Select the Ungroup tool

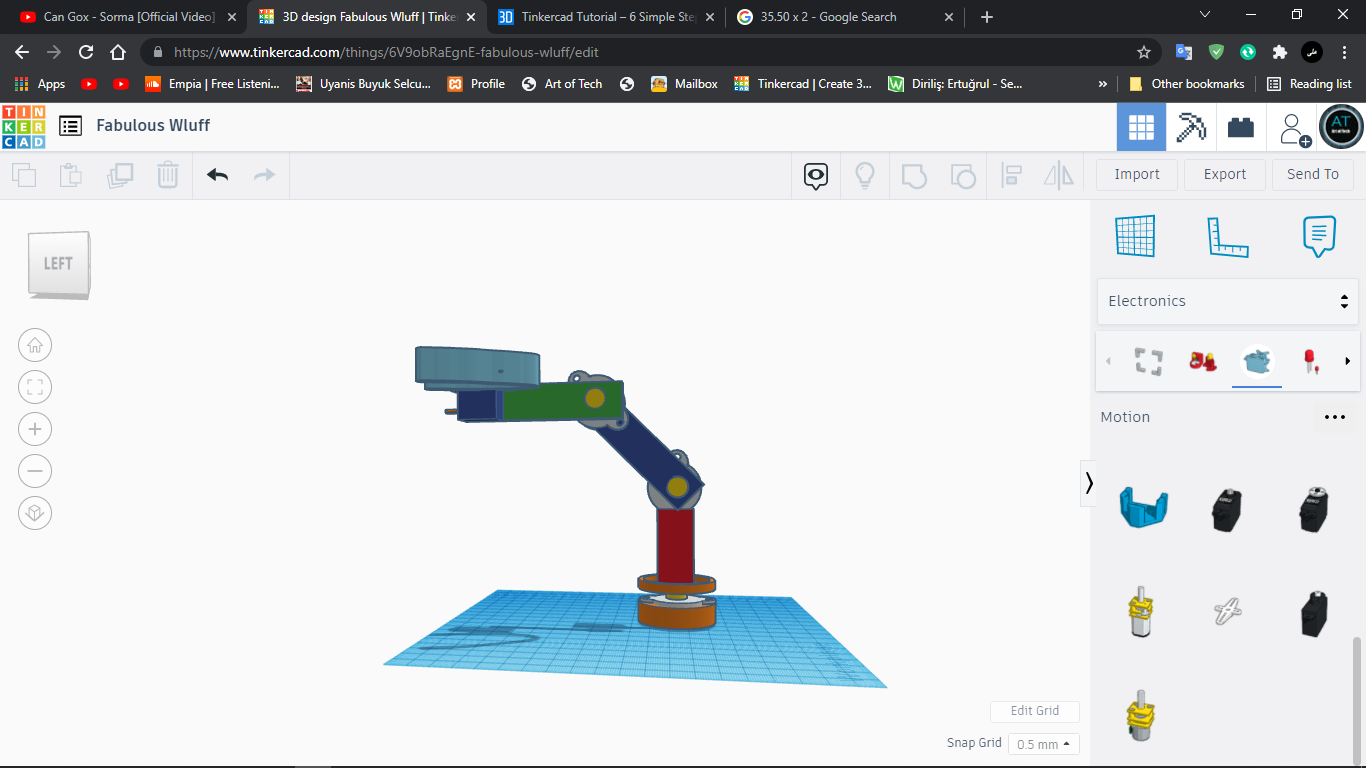pos(962,175)
